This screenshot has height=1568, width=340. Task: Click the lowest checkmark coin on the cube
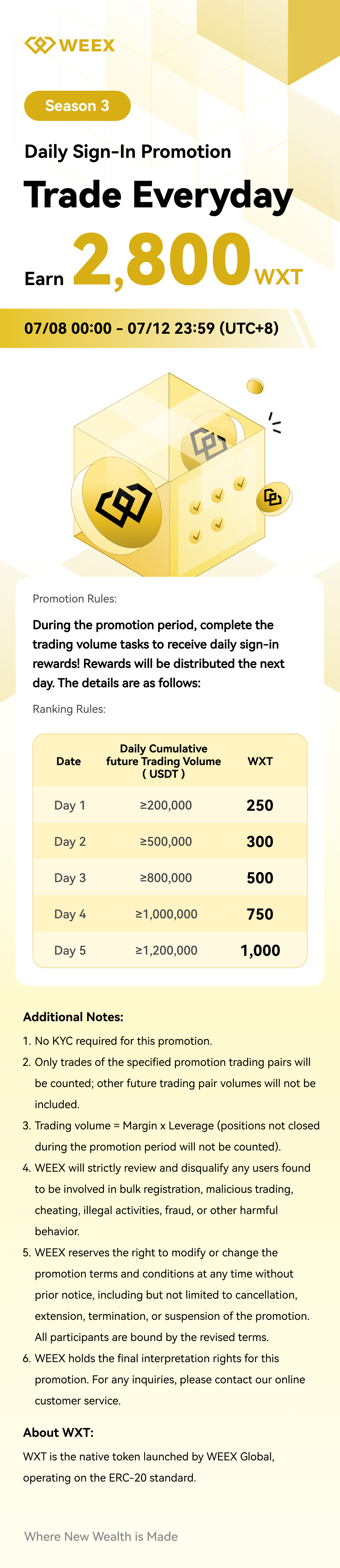click(x=195, y=536)
